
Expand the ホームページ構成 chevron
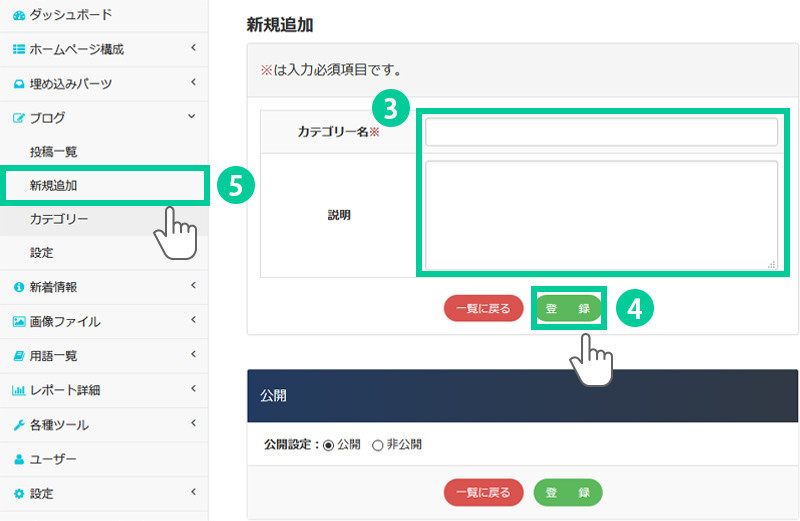point(193,48)
